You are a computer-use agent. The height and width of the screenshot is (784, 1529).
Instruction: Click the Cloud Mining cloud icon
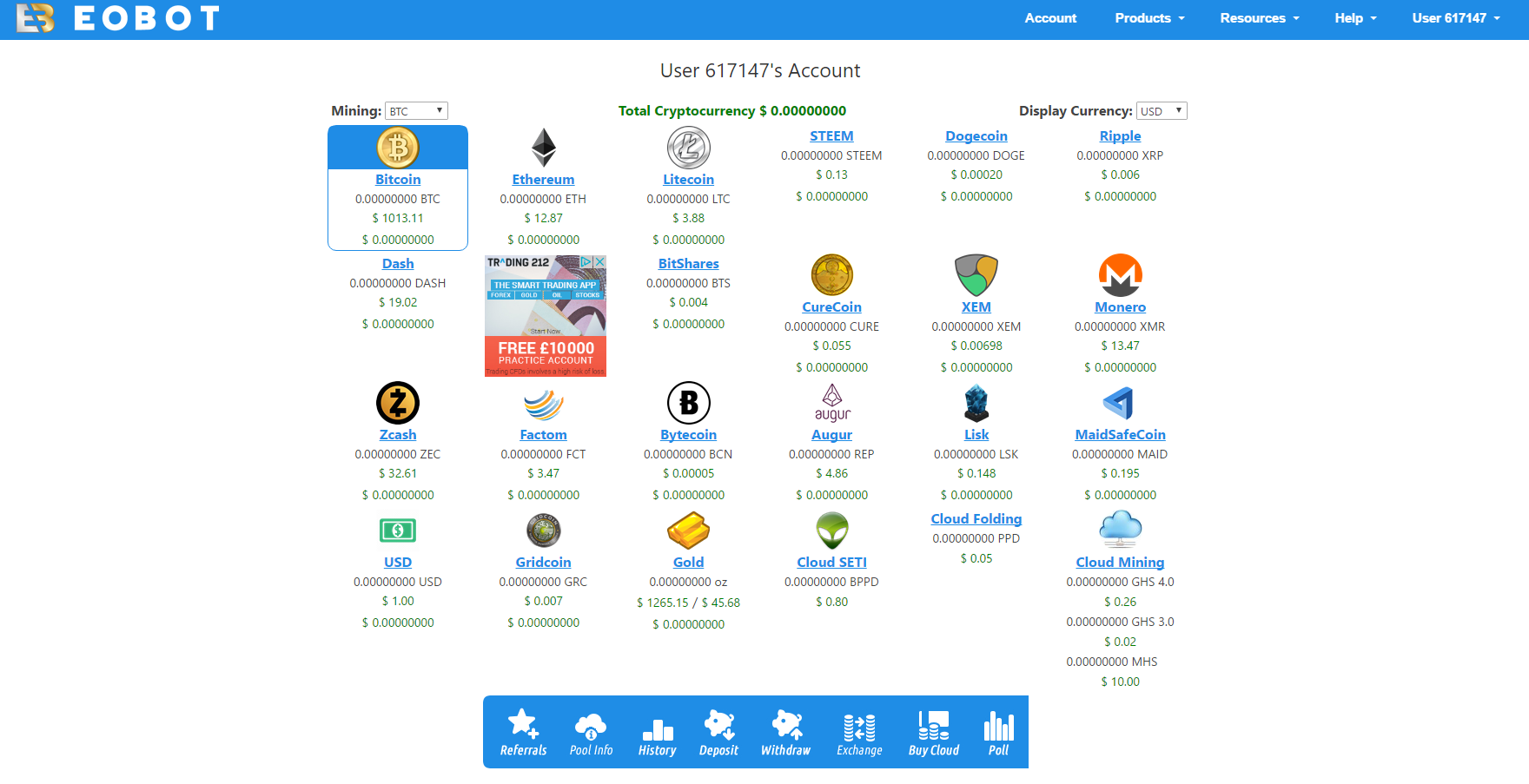tap(1121, 529)
